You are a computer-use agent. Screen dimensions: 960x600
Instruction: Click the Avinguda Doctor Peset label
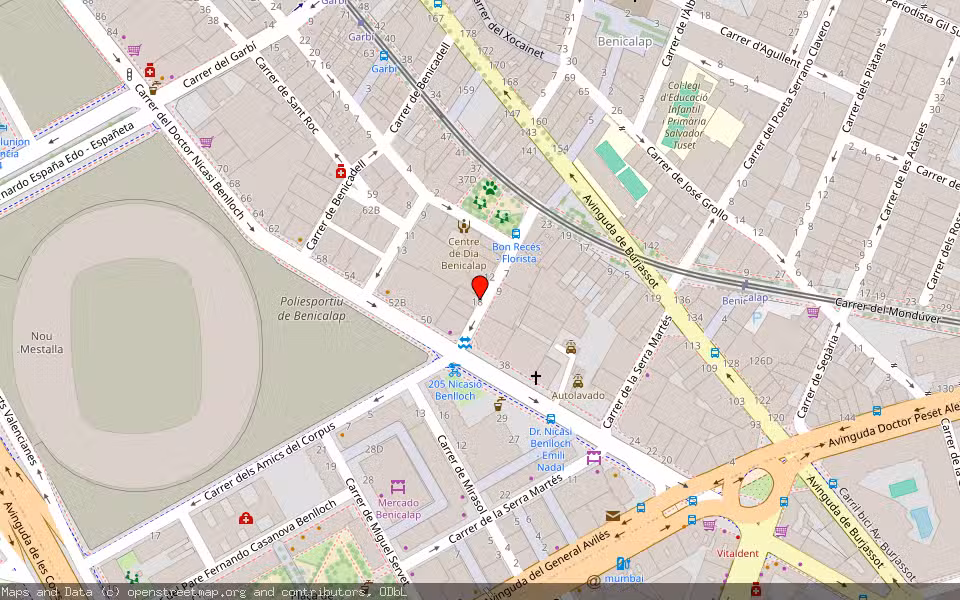click(893, 426)
